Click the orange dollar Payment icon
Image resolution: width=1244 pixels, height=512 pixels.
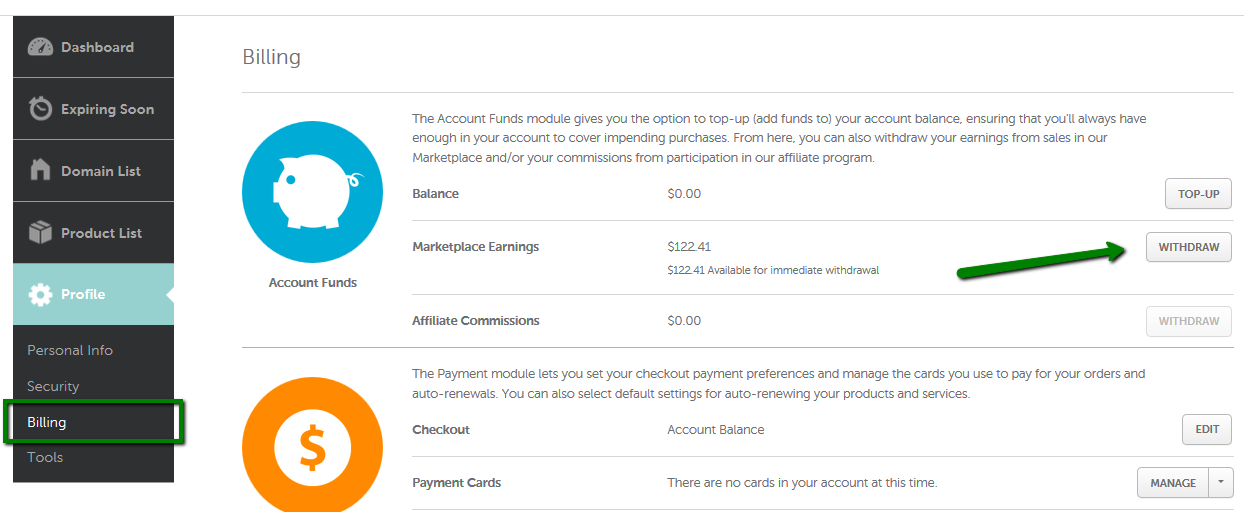(312, 447)
